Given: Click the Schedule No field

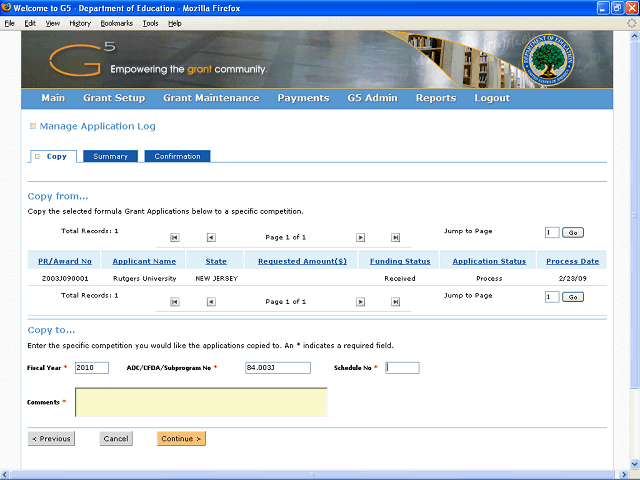Looking at the screenshot, I should coord(402,368).
